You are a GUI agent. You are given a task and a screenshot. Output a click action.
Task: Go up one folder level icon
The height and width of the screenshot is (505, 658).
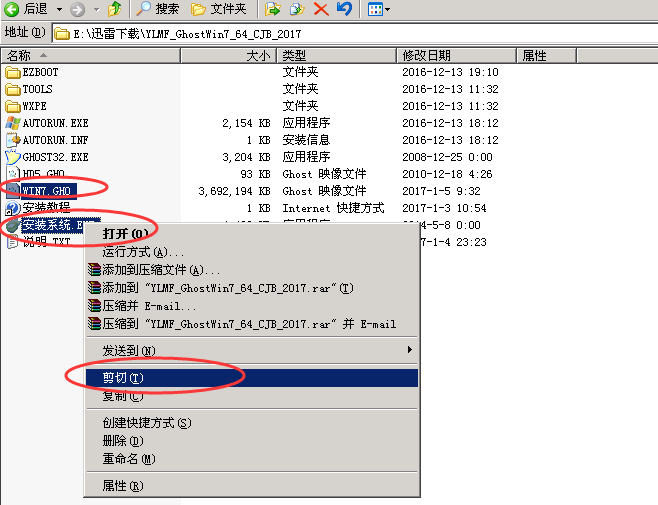pos(115,9)
